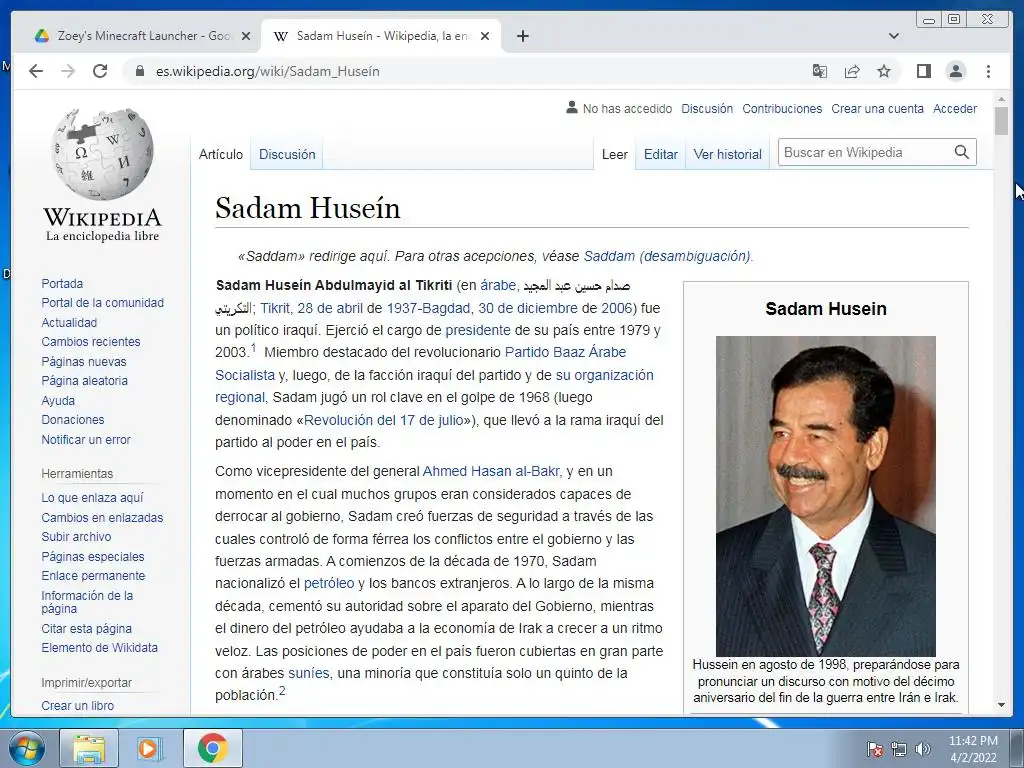Open Página aleatoria
Viewport: 1024px width, 768px height.
(84, 380)
